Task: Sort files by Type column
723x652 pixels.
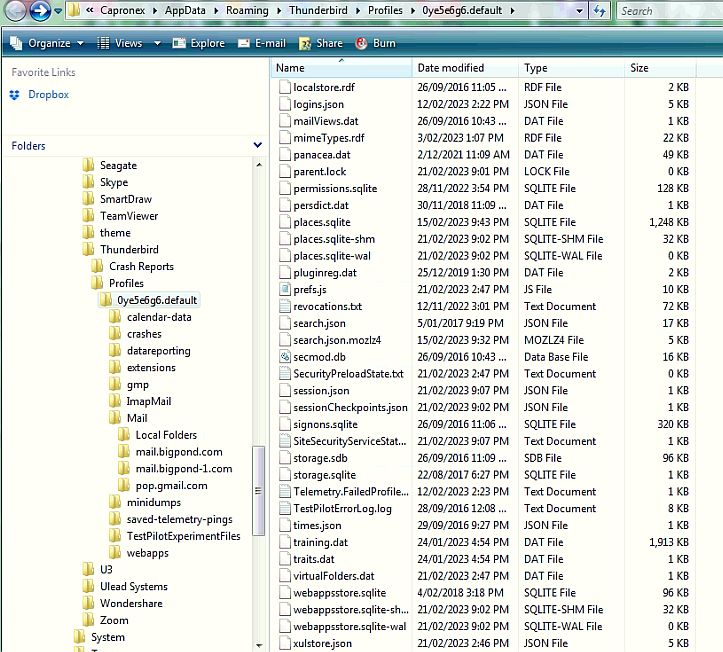Action: [571, 68]
